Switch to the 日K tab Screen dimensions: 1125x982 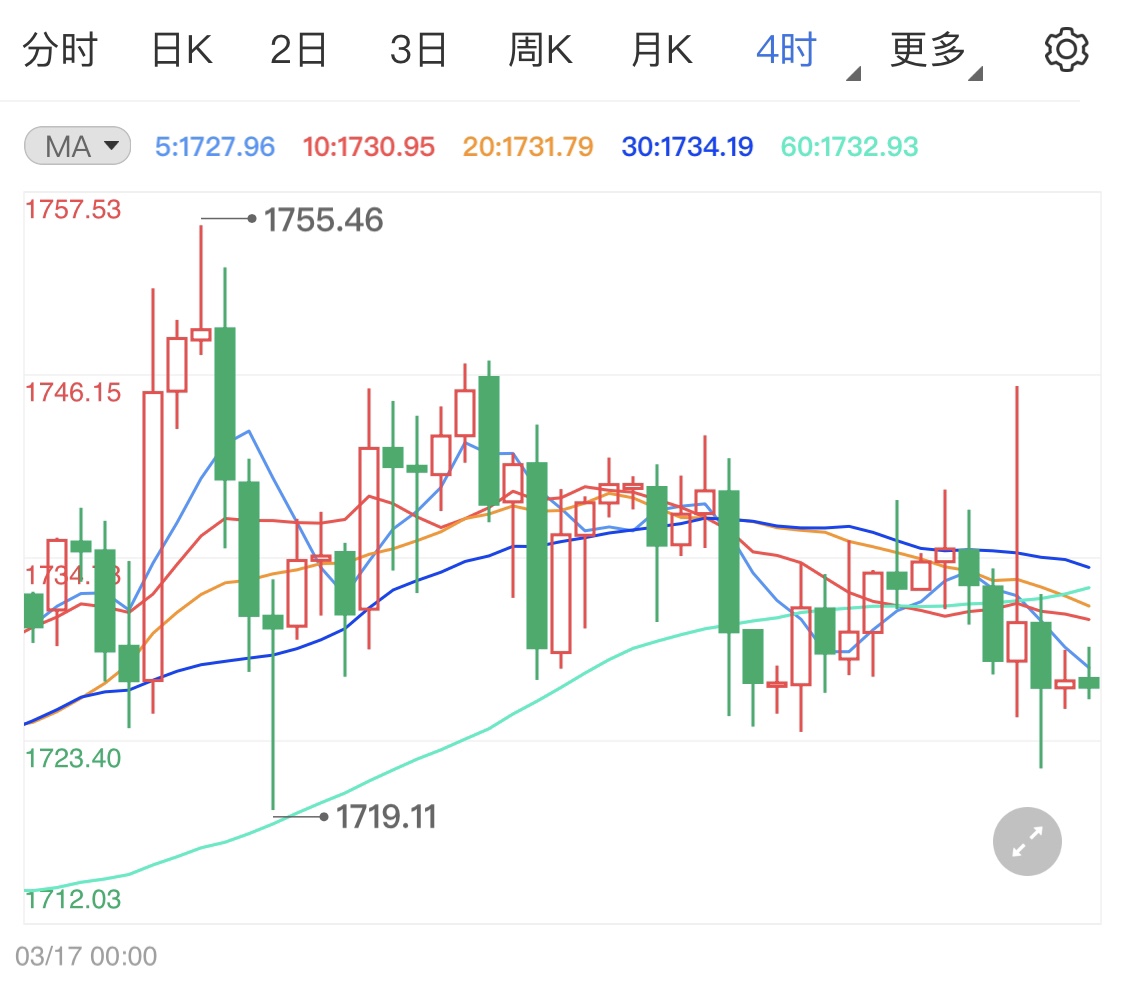pos(182,50)
